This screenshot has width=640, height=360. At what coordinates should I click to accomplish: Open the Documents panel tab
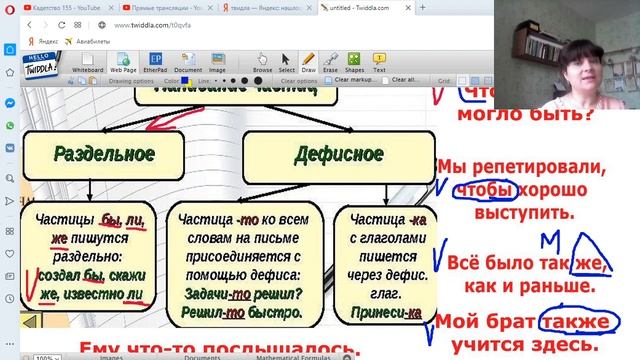click(202, 357)
